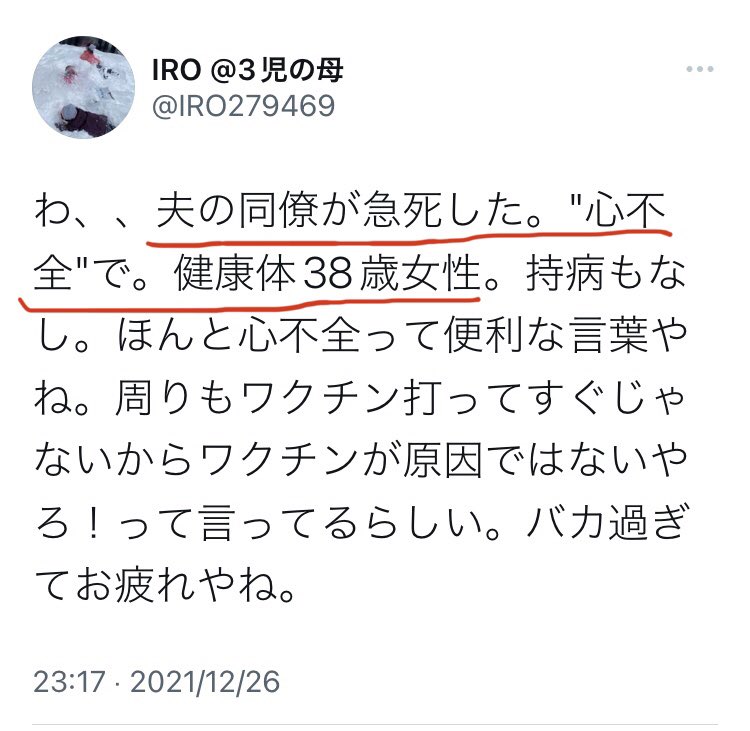Open profile via display name IRO @3児の母
Screen dimensions: 750x731
247,70
